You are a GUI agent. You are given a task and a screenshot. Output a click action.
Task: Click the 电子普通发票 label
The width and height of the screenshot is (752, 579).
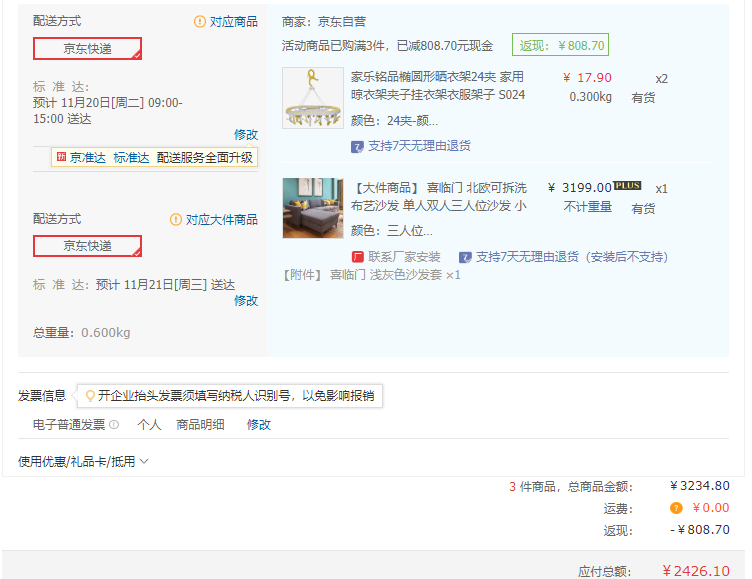69,425
